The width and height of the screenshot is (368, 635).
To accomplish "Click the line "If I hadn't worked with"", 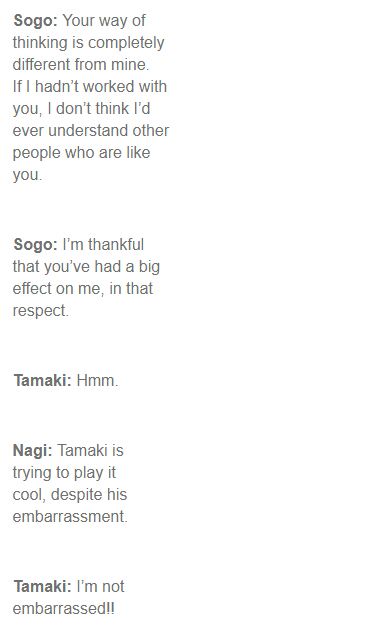I will click(x=89, y=86).
